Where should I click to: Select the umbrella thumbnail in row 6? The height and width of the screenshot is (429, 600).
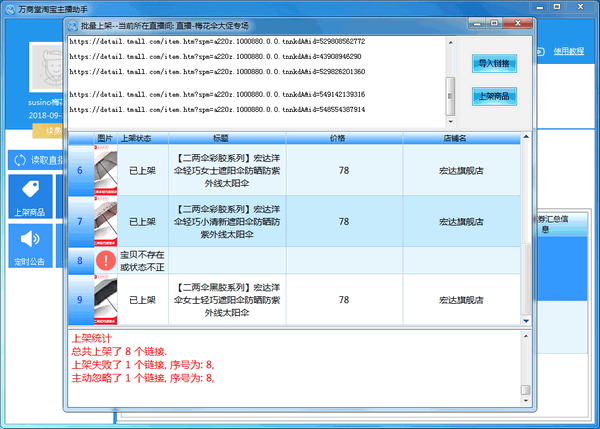point(106,170)
